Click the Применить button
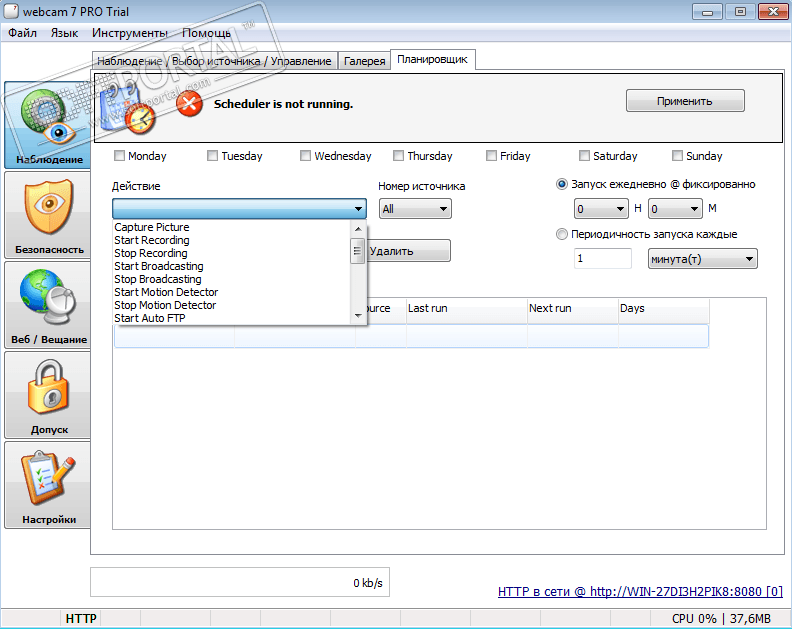 tap(685, 101)
